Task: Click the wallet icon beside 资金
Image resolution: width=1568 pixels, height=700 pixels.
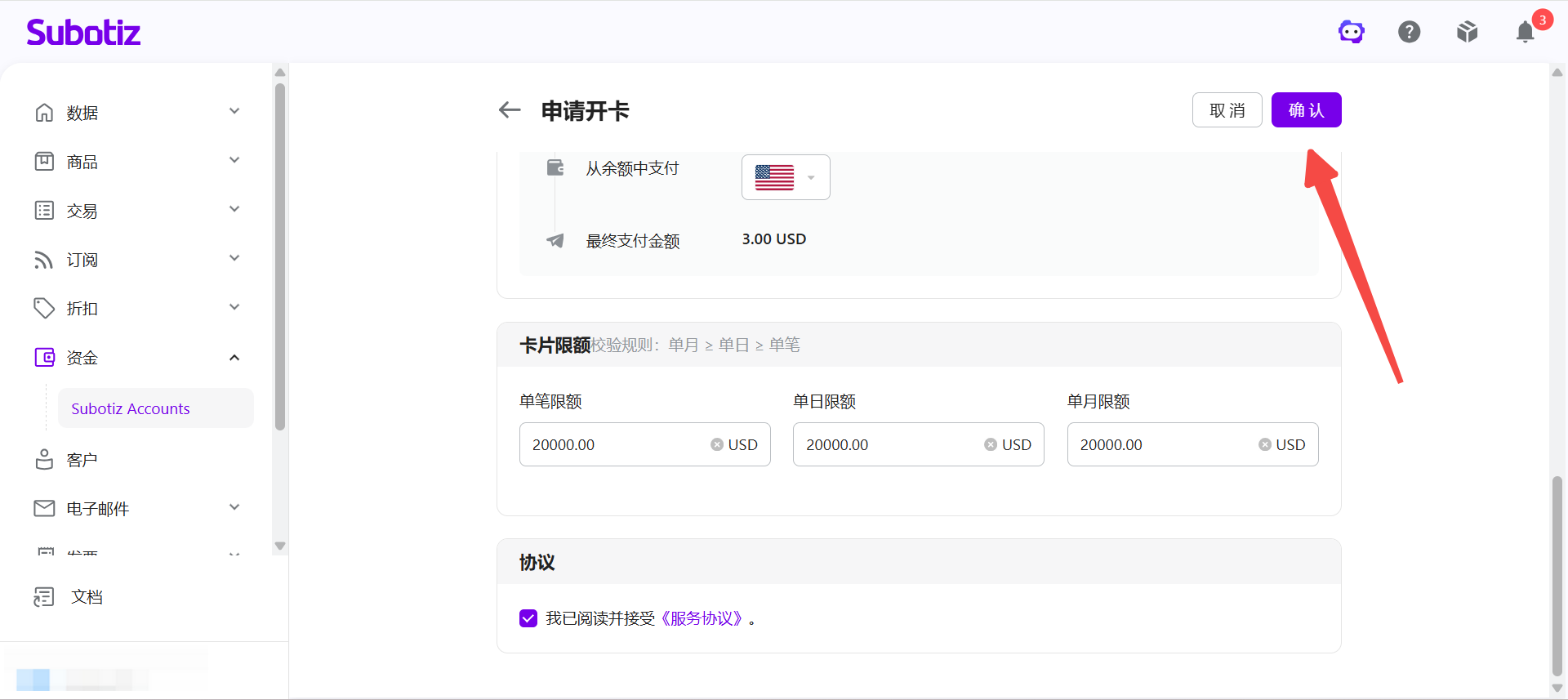Action: point(44,357)
